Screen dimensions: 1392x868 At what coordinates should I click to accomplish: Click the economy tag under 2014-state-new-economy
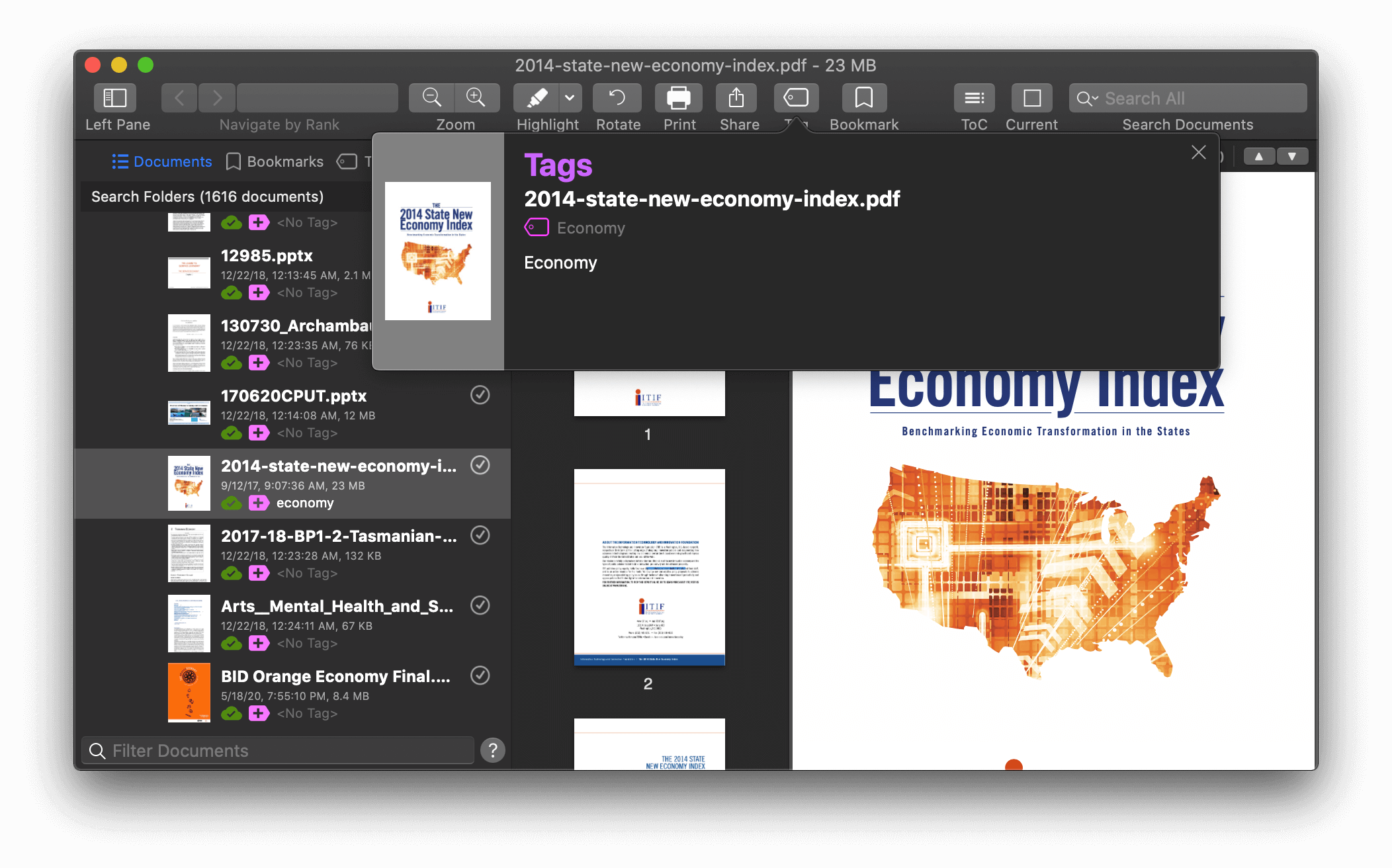[x=305, y=503]
